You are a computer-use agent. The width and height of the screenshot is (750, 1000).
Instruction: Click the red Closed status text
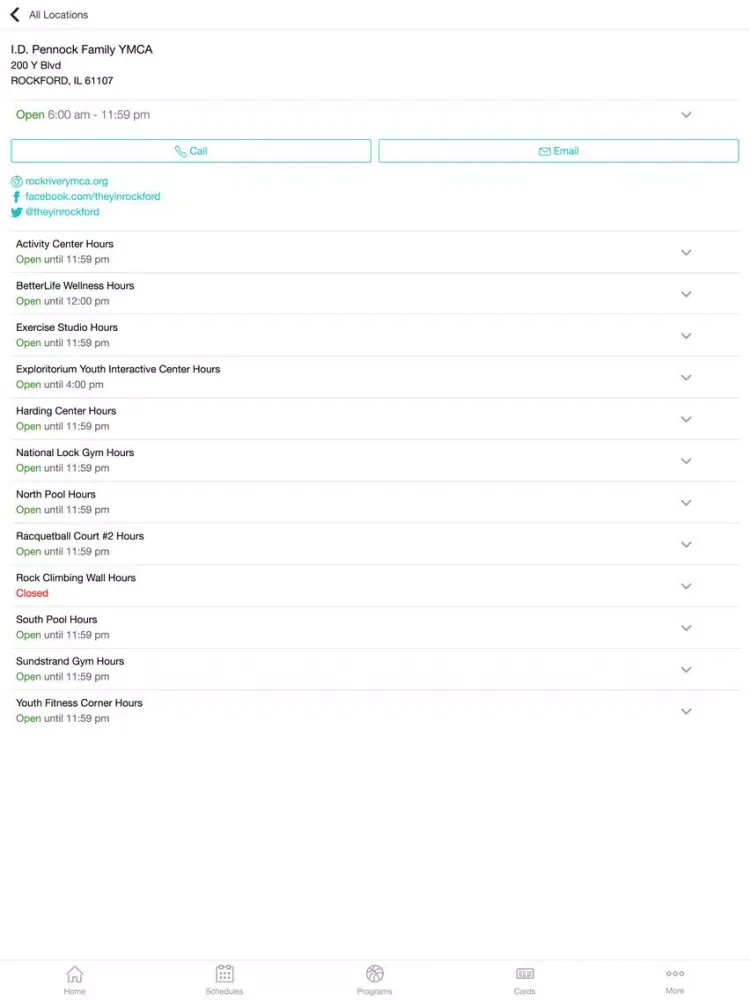[x=32, y=593]
